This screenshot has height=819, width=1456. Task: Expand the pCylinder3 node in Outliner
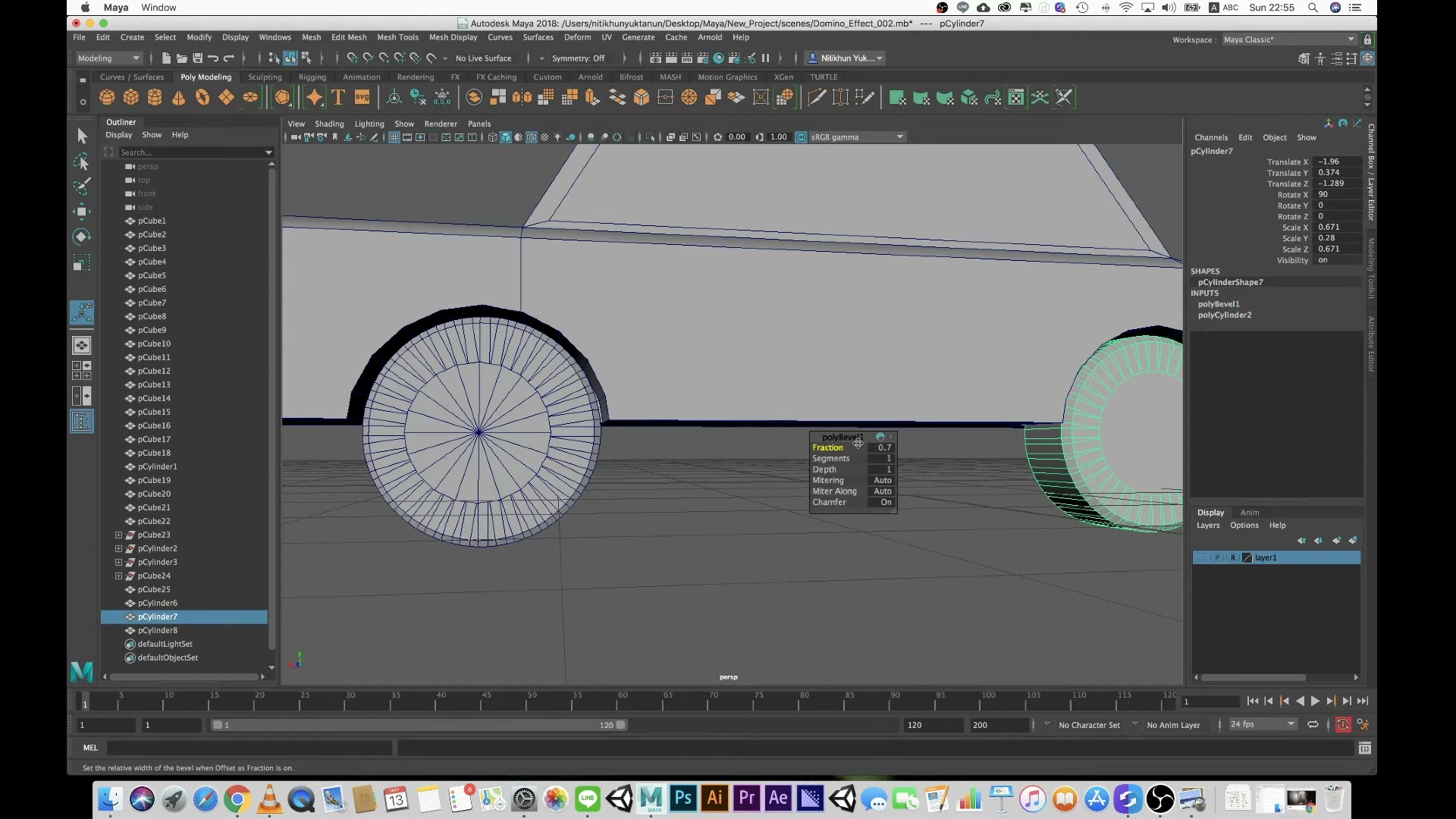click(118, 563)
